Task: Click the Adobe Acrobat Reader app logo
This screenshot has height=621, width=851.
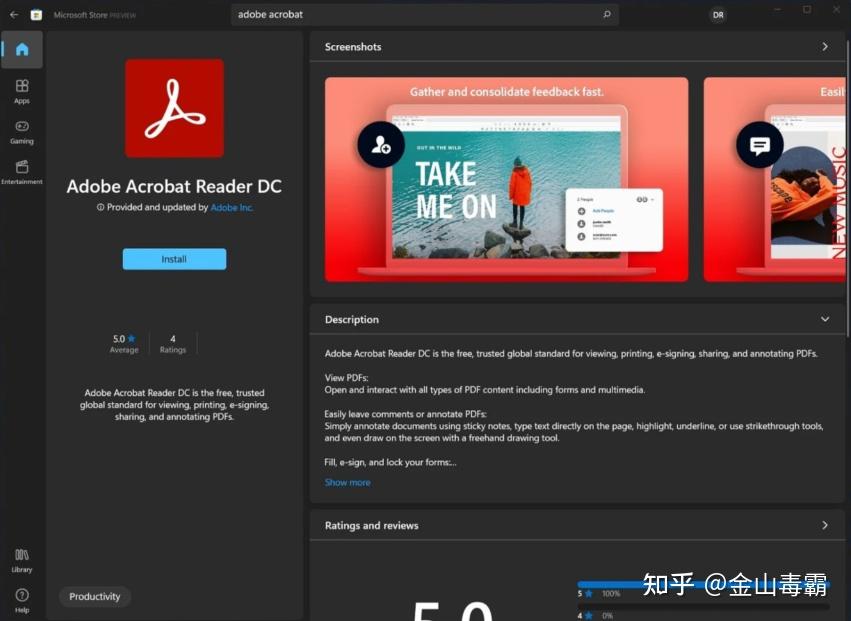Action: 174,108
